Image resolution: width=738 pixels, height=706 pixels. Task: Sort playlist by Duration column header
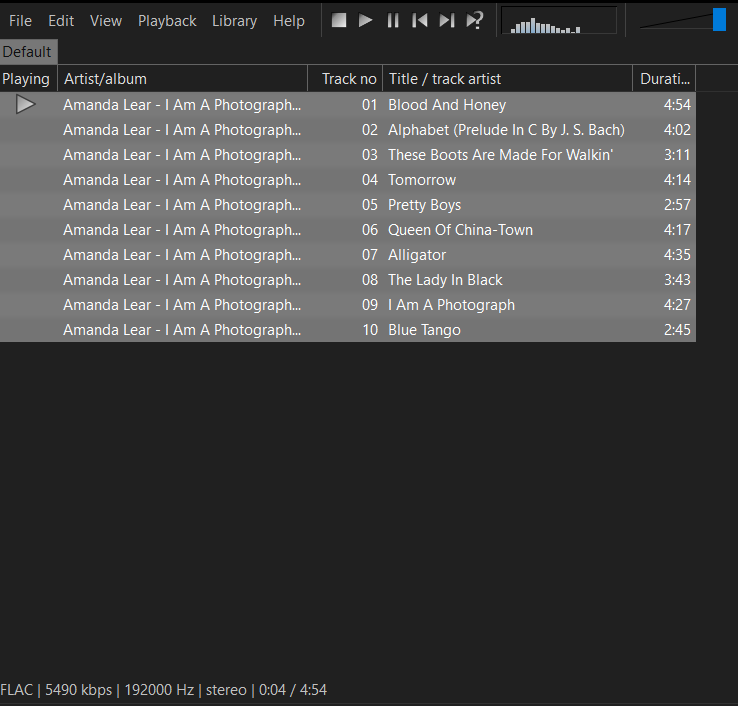(665, 79)
